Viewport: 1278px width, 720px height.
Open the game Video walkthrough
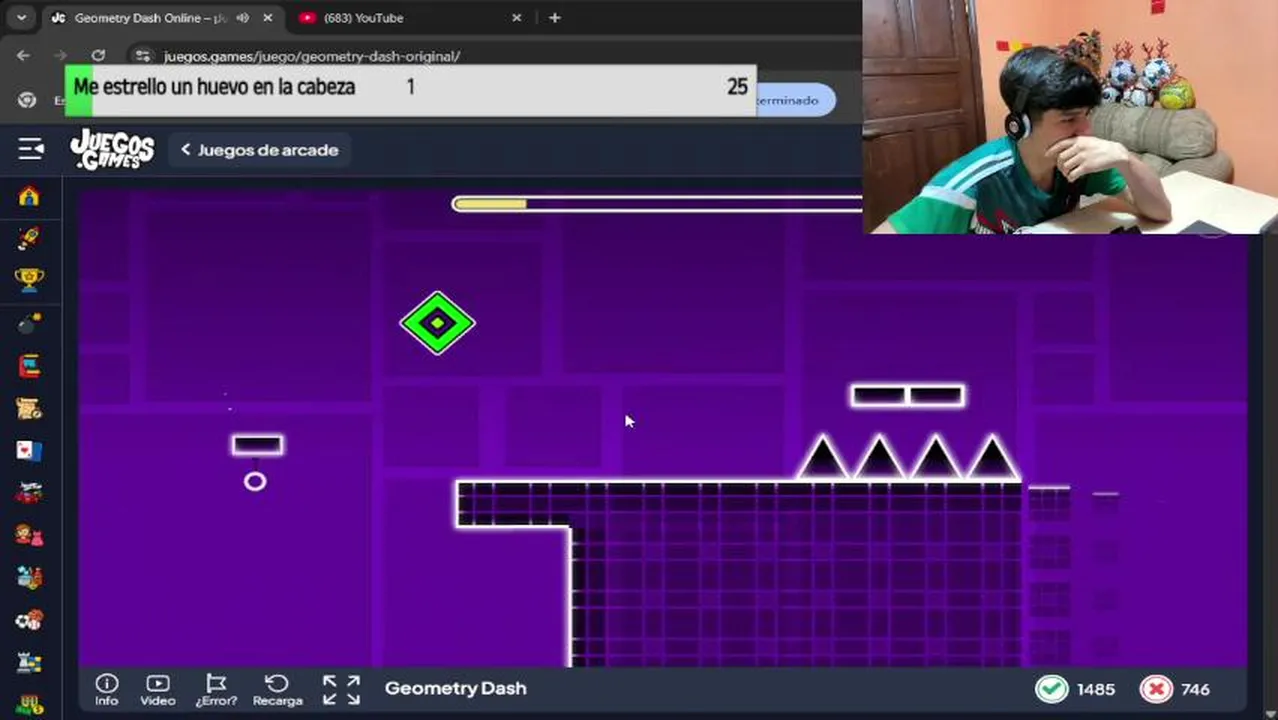pos(158,689)
